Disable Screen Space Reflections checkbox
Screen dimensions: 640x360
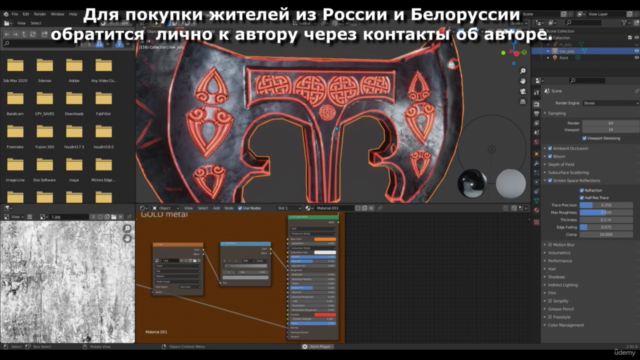coord(550,180)
